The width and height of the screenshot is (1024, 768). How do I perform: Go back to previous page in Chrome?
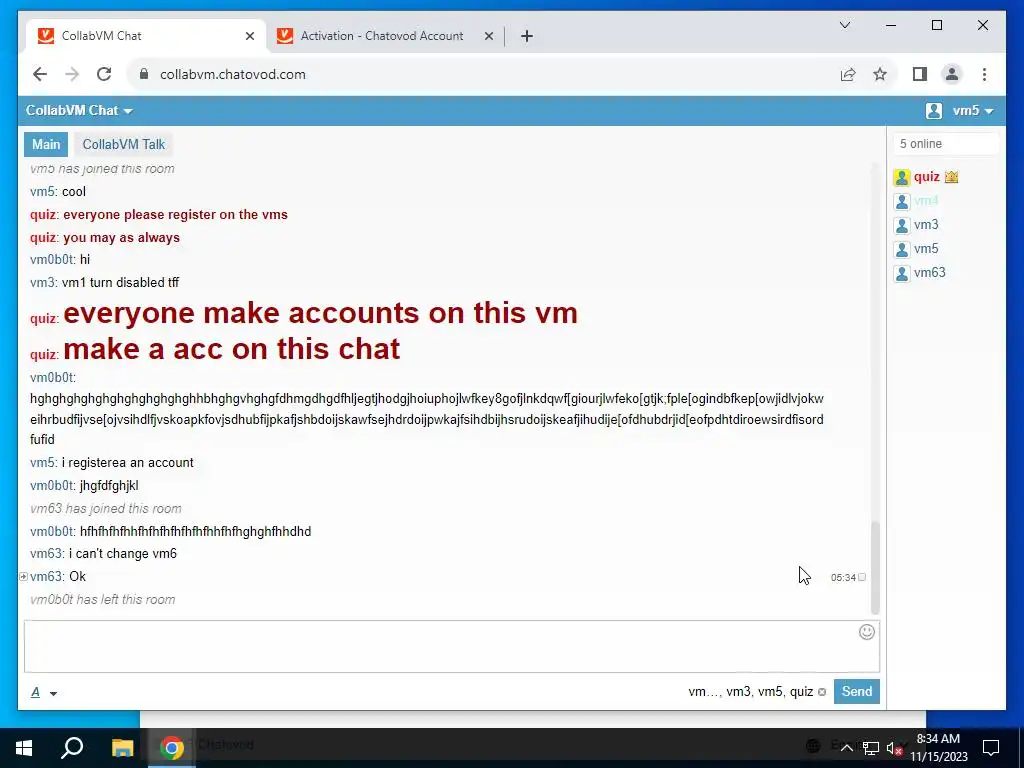click(x=40, y=74)
